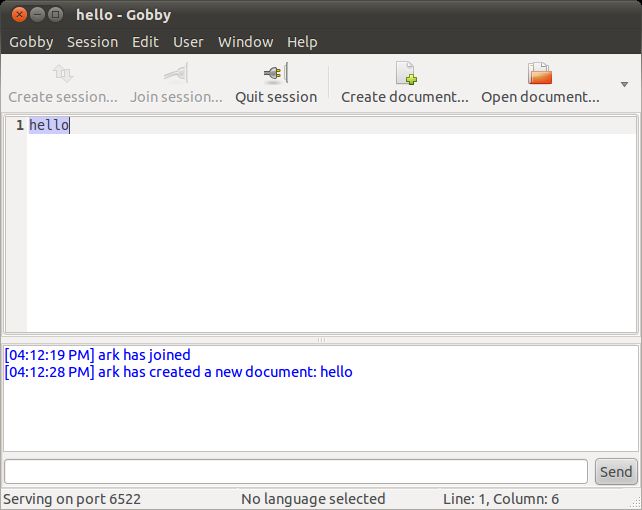Click the word "hello" in the editor
642x510 pixels.
(49, 125)
